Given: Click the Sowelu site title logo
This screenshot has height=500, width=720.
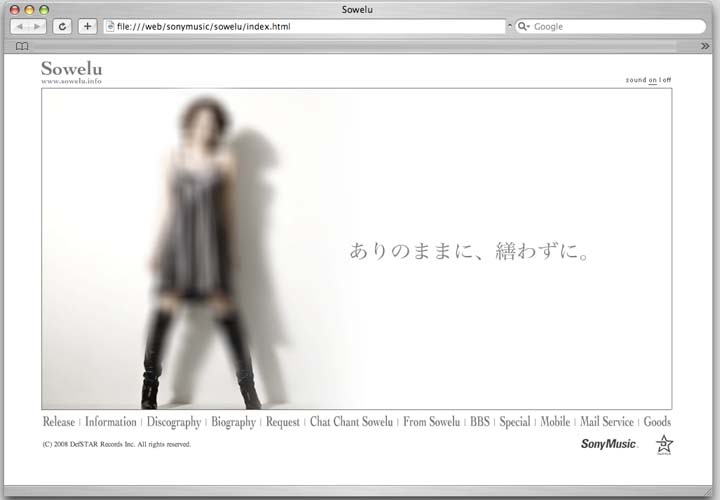Looking at the screenshot, I should coord(71,69).
